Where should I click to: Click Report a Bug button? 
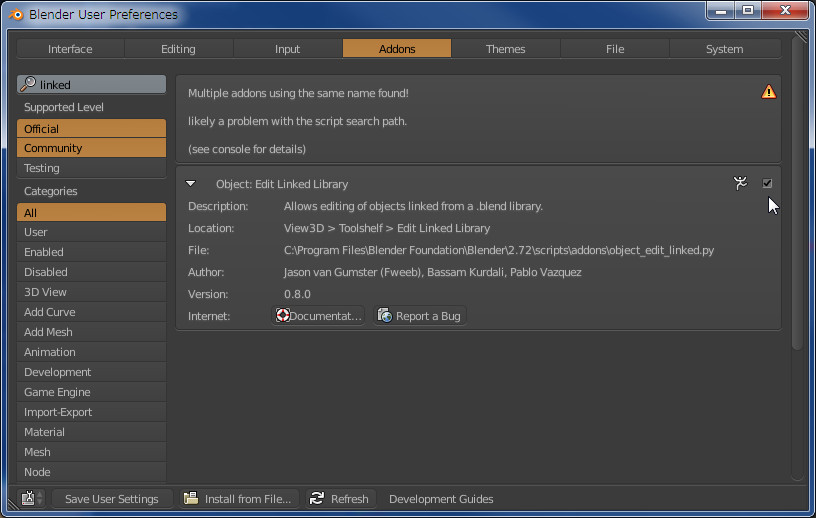pyautogui.click(x=419, y=316)
